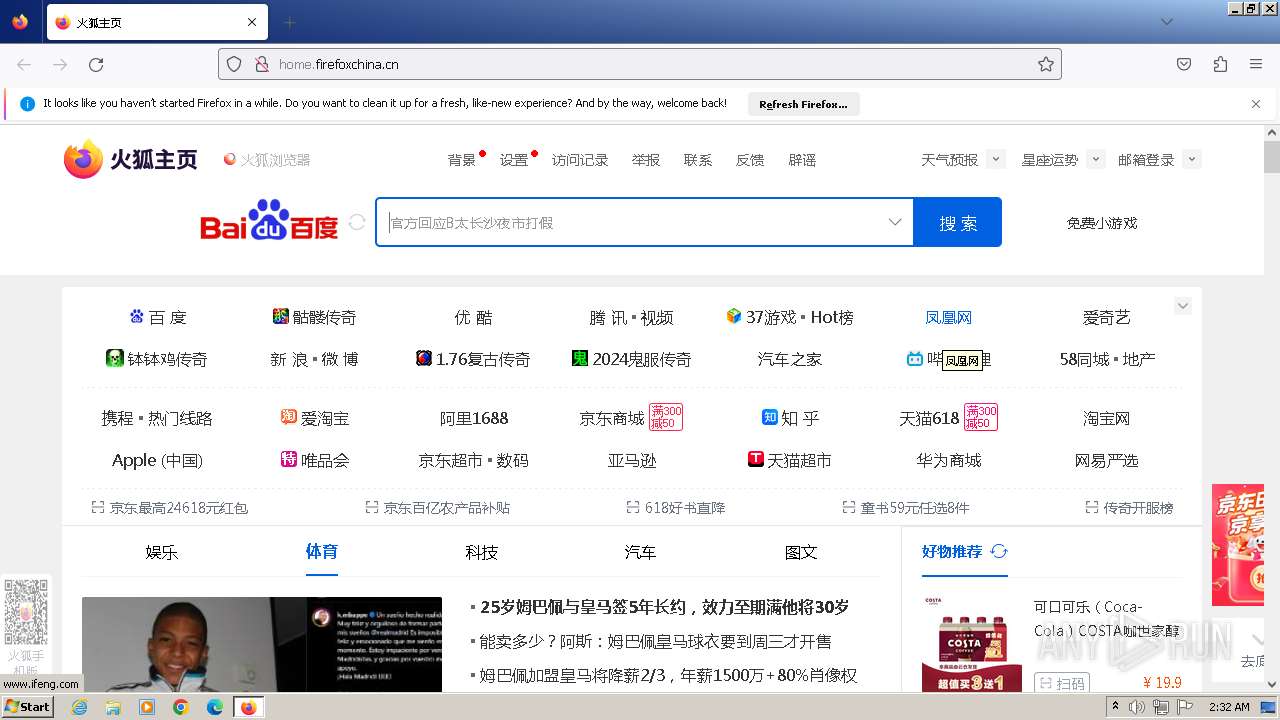This screenshot has height=720, width=1280.
Task: Open 37游戏·Hot榜 link
Action: 790,317
